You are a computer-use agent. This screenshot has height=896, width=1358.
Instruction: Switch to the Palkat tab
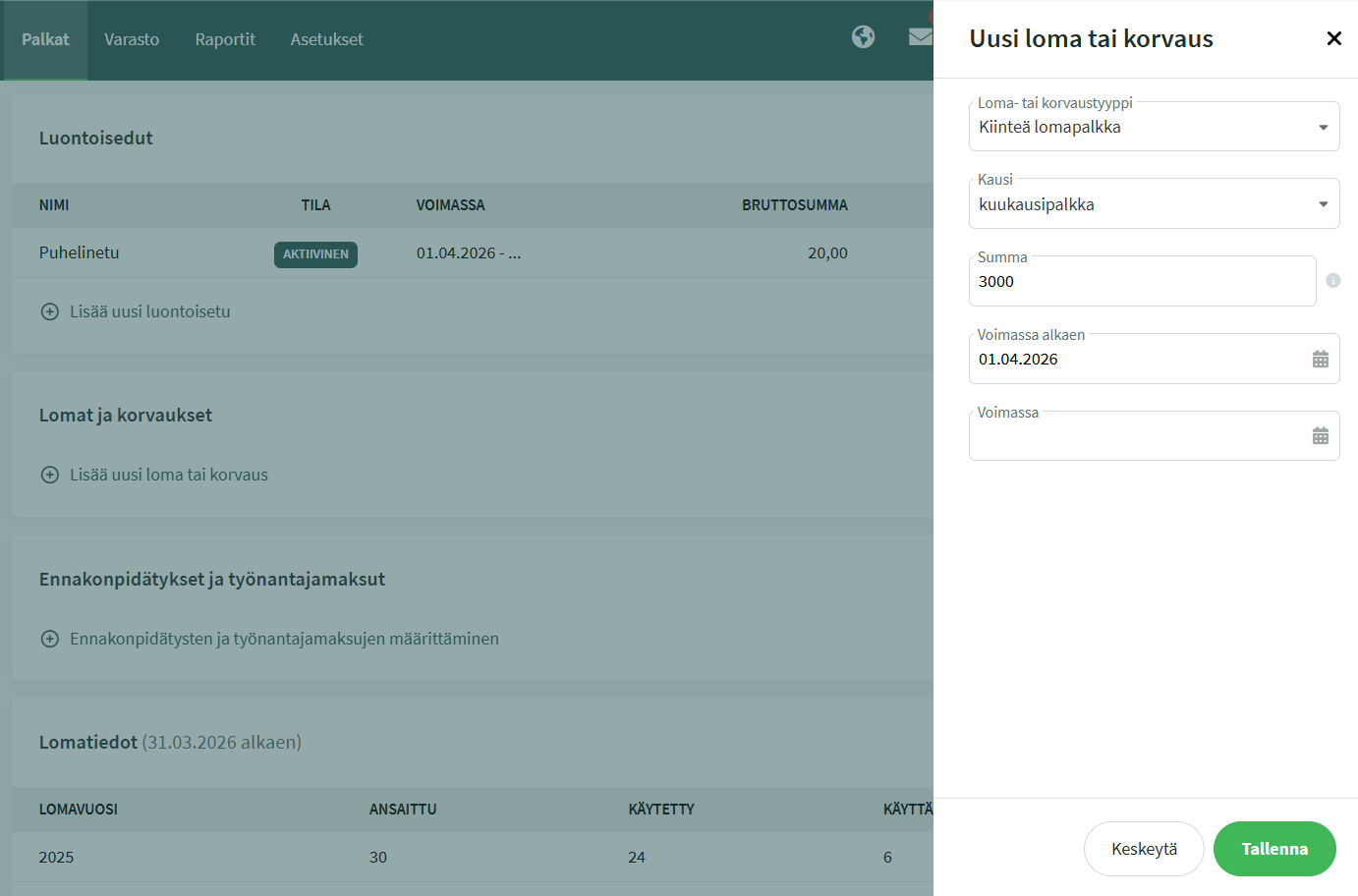pyautogui.click(x=45, y=39)
